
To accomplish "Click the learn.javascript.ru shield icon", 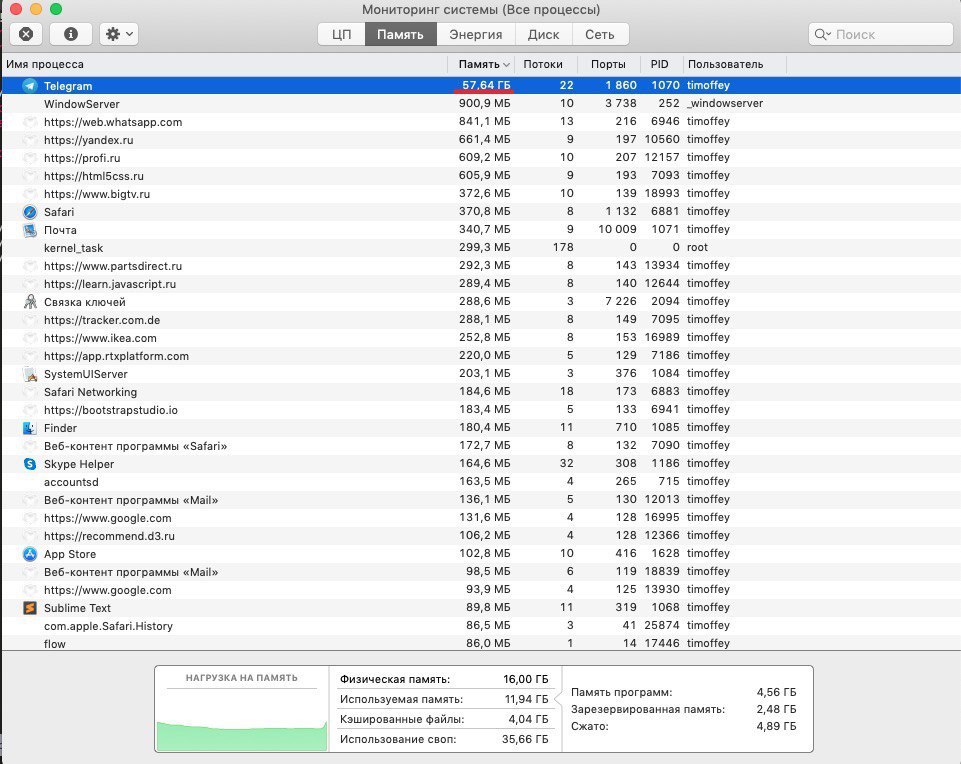I will [x=29, y=284].
